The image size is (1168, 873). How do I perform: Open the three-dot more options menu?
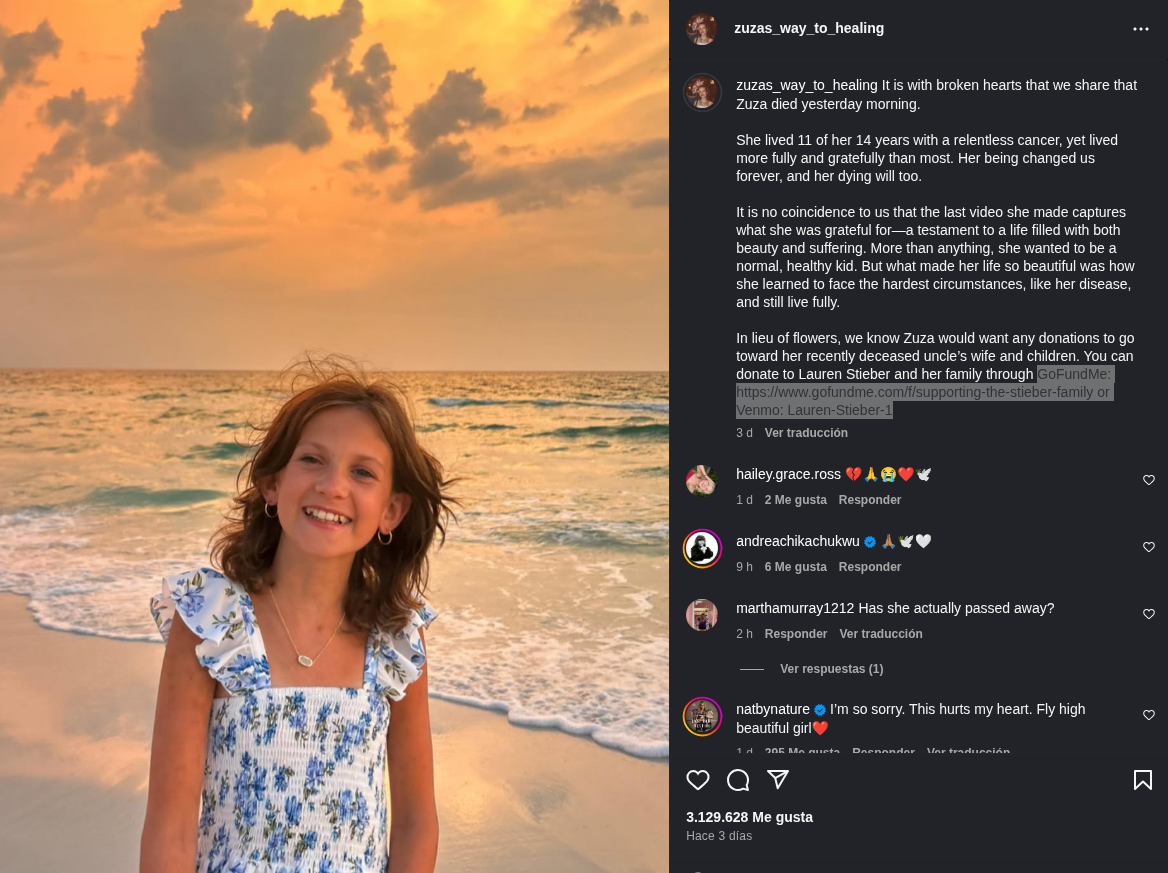point(1141,29)
